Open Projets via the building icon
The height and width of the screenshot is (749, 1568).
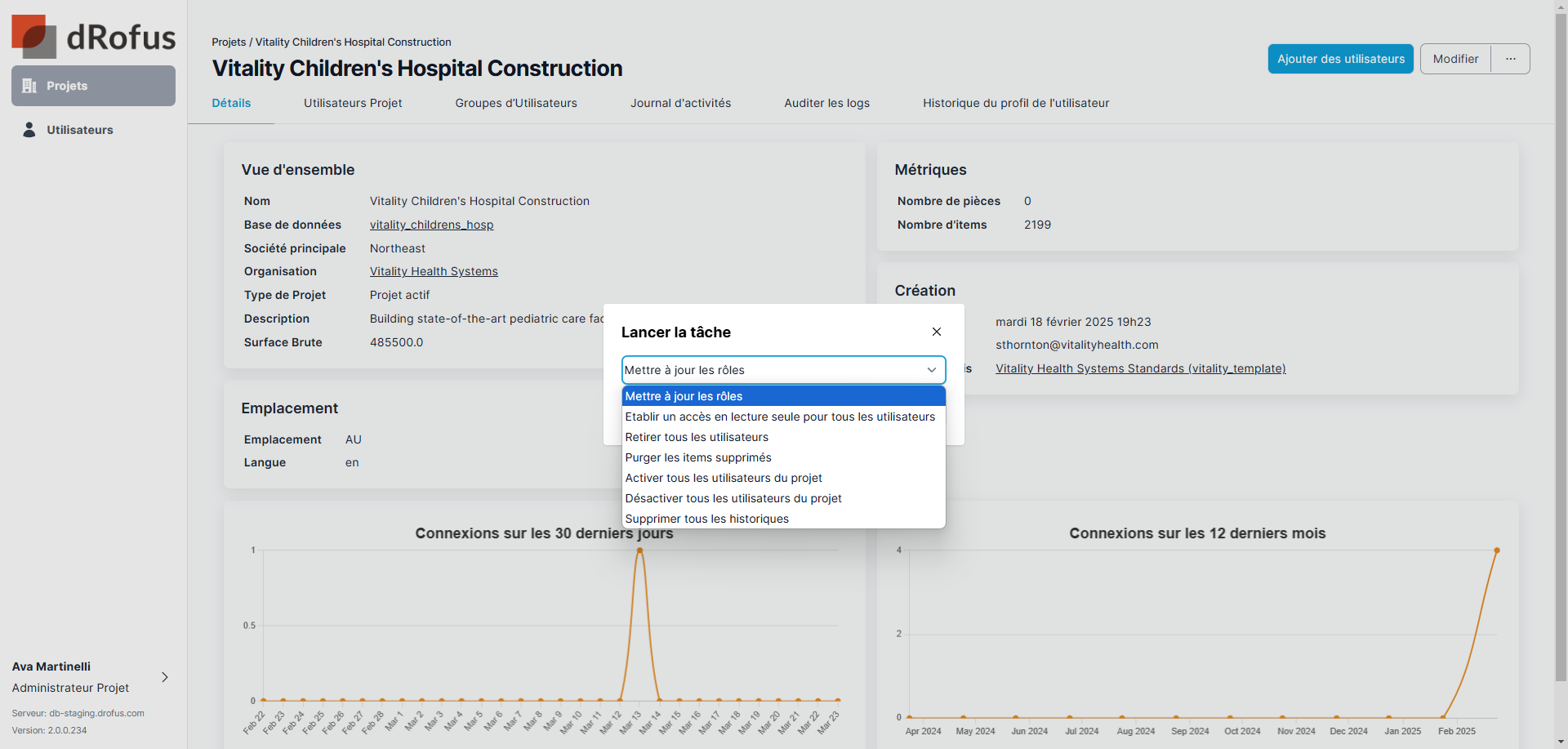click(29, 86)
